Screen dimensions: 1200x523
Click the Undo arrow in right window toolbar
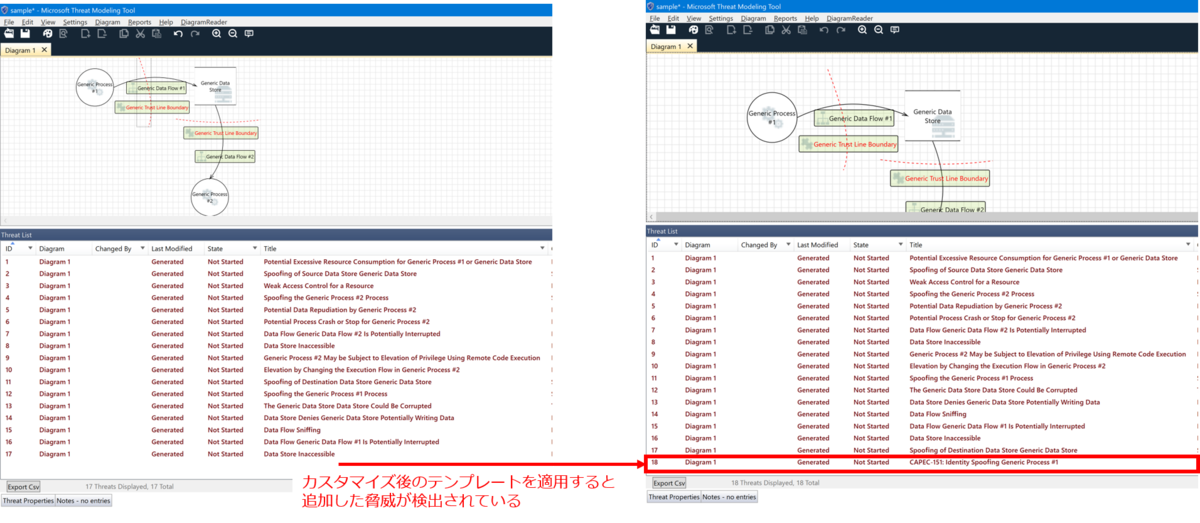pyautogui.click(x=824, y=30)
